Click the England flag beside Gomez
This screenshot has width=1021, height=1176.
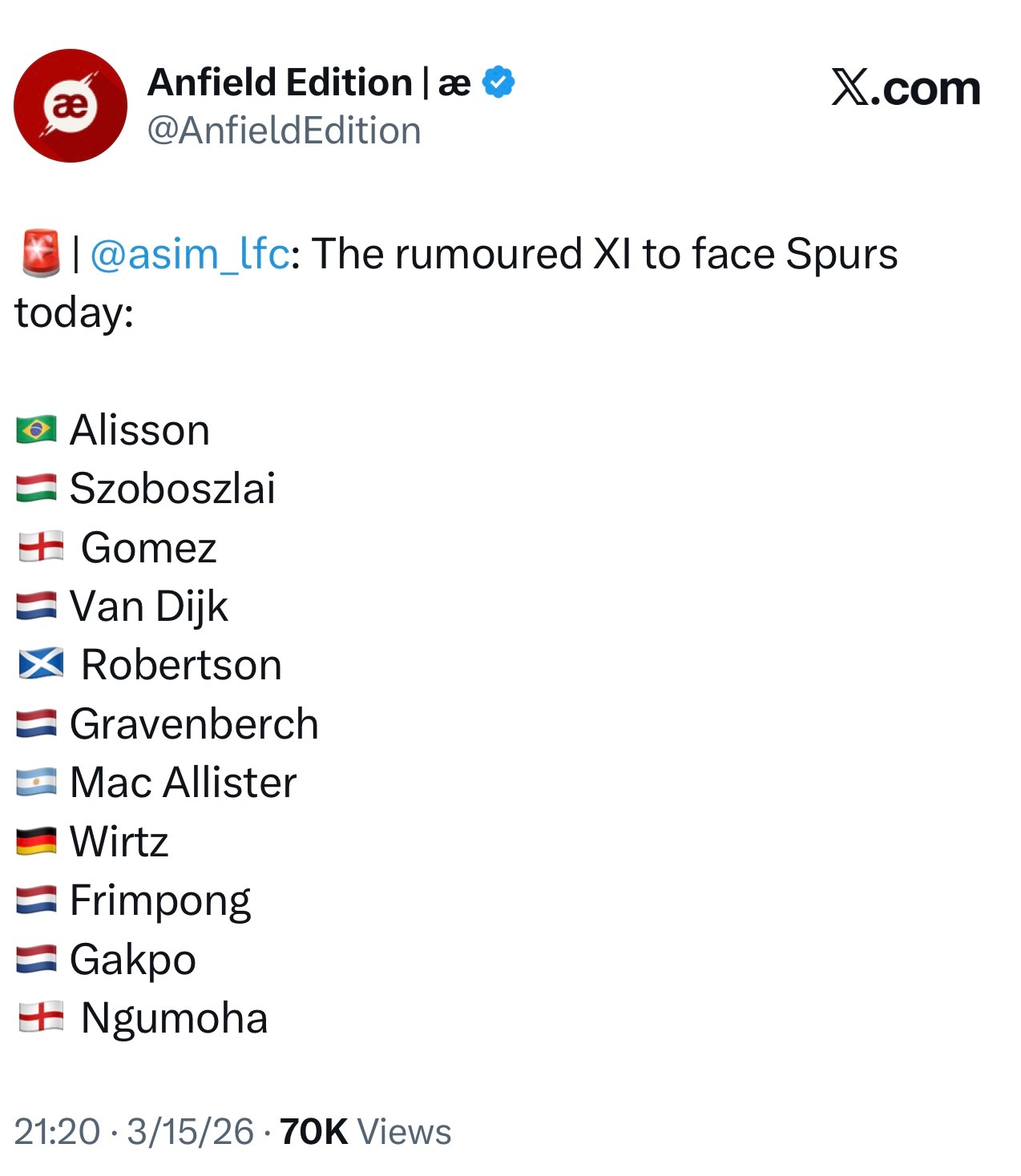click(42, 548)
